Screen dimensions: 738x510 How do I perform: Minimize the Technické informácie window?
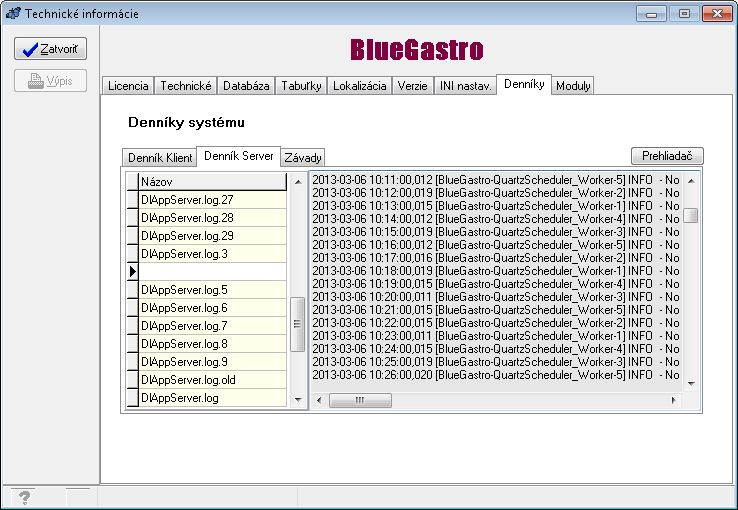click(x=651, y=14)
